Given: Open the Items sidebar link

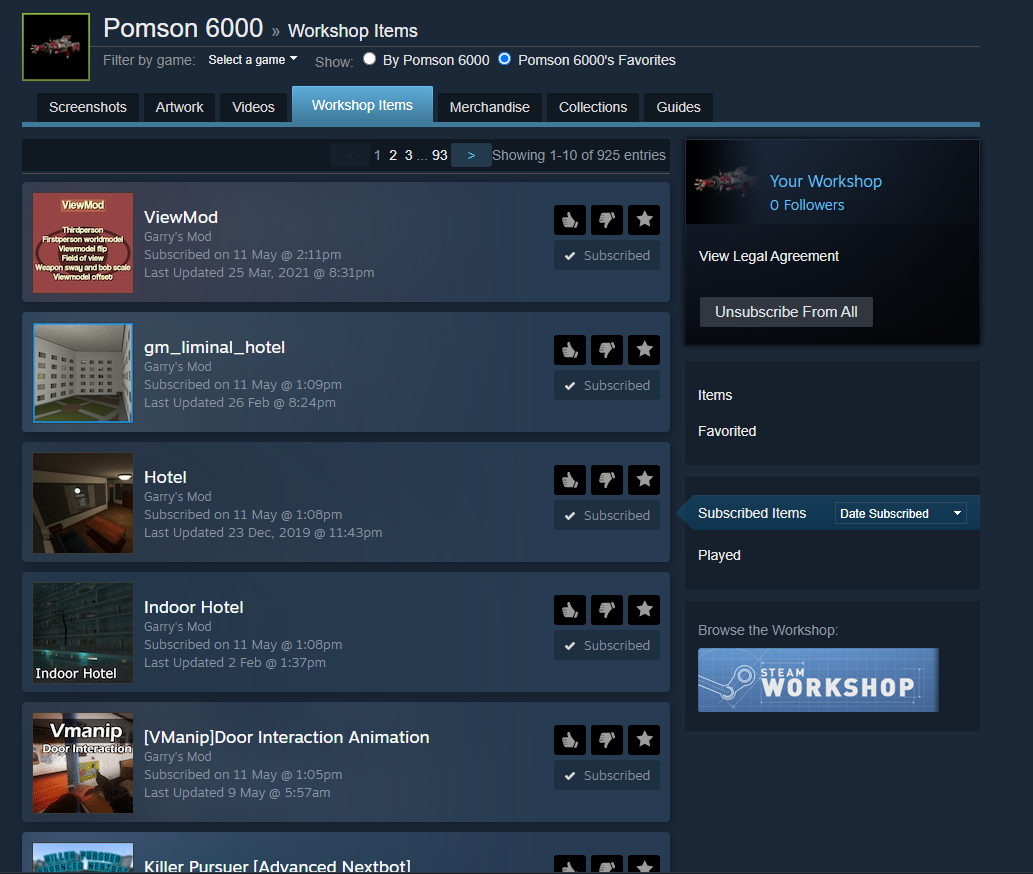Looking at the screenshot, I should tap(715, 395).
